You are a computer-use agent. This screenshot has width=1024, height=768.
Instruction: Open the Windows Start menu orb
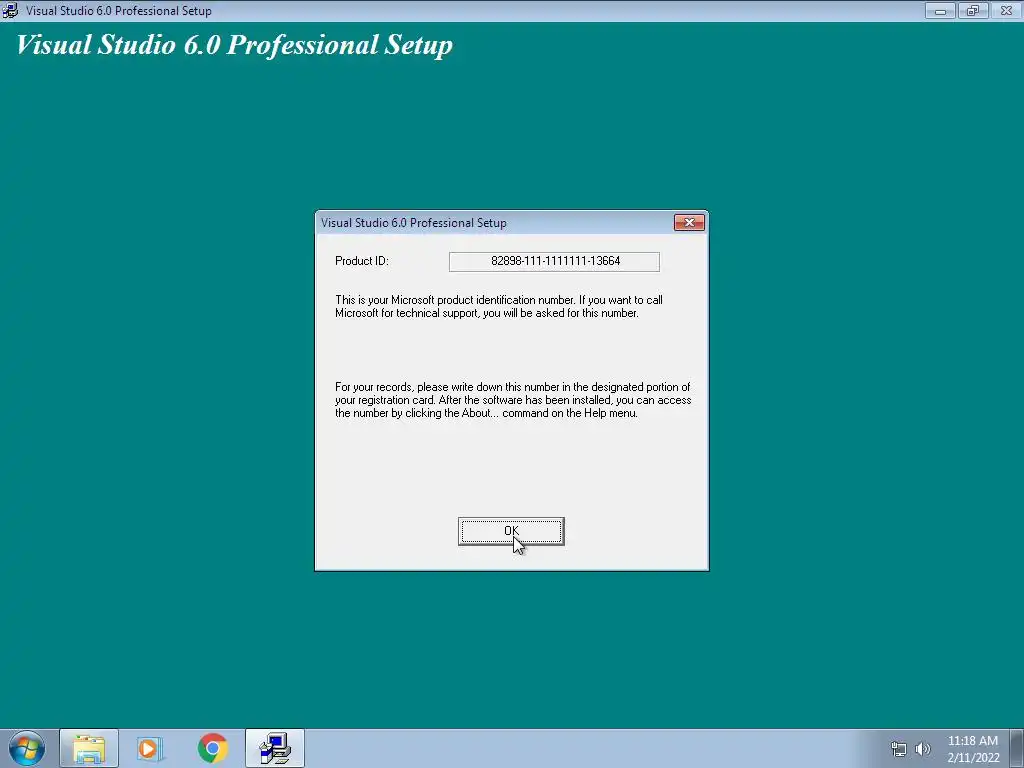27,748
